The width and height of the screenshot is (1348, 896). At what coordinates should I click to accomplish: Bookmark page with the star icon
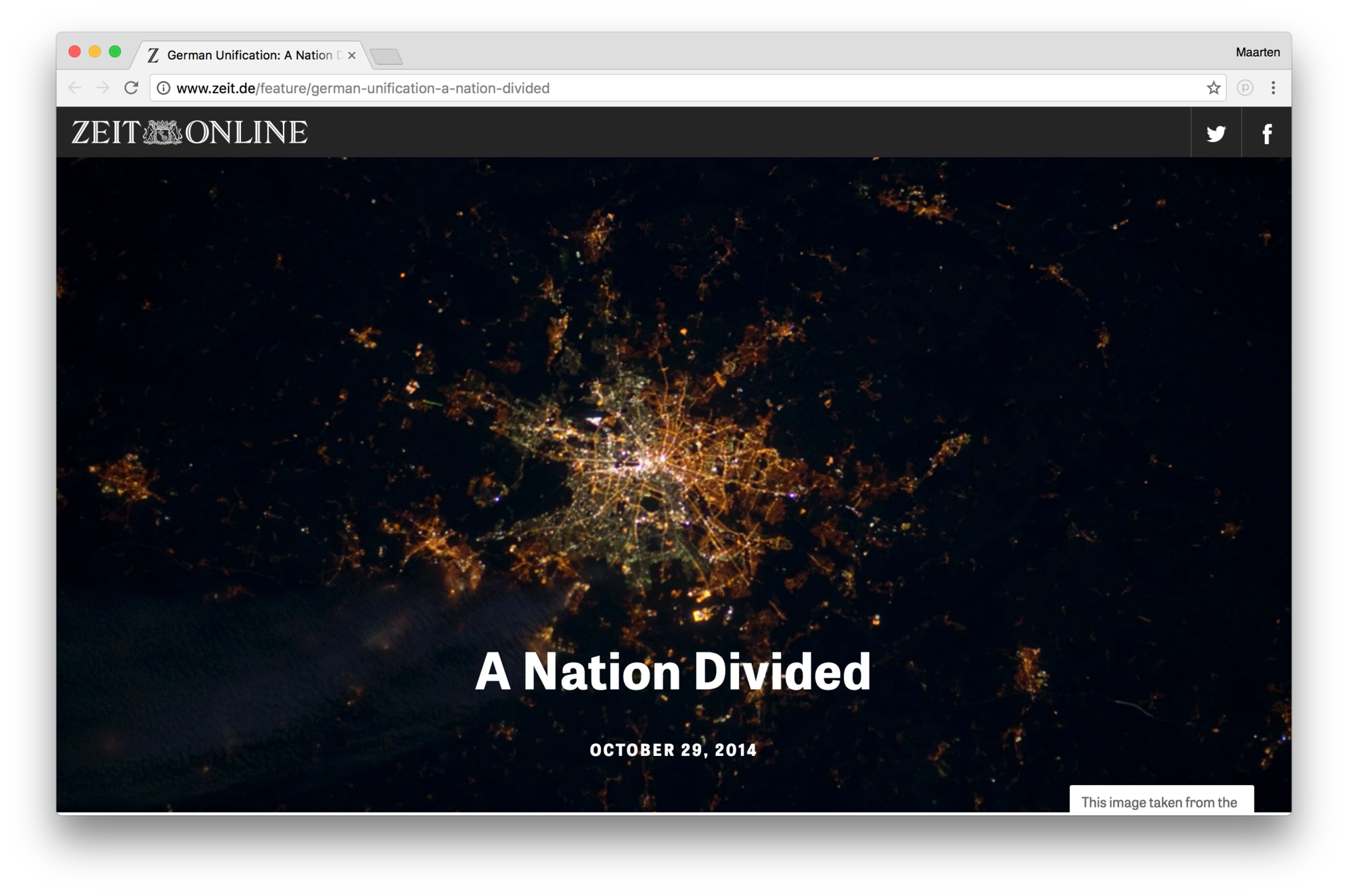point(1213,88)
